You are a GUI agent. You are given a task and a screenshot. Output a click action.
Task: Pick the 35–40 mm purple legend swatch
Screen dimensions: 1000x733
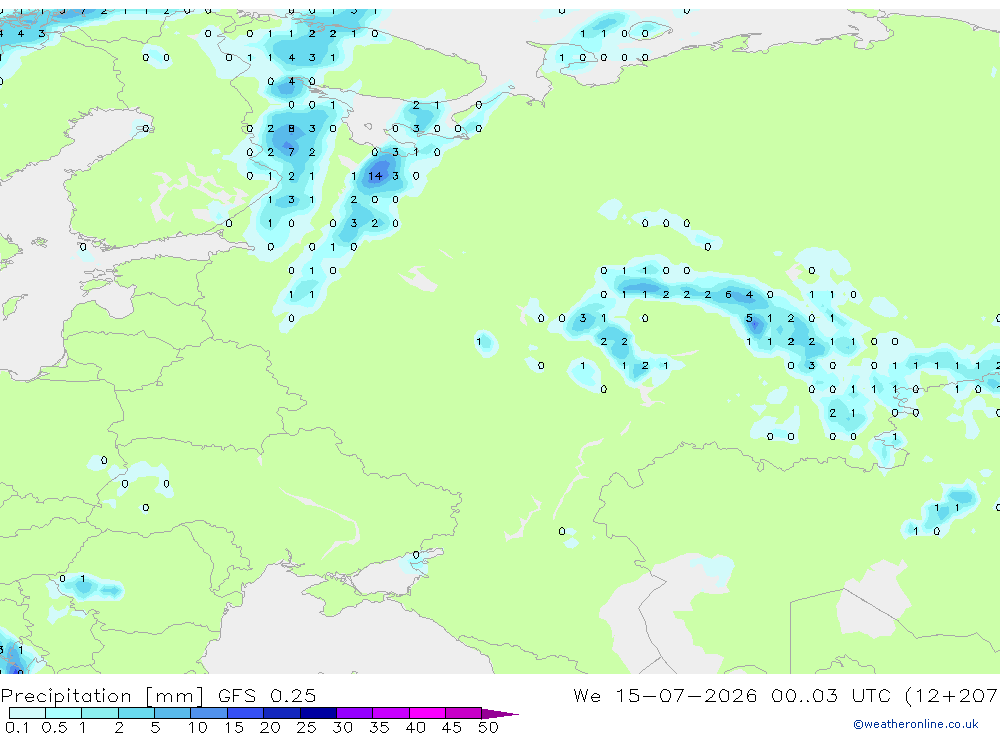pos(390,713)
